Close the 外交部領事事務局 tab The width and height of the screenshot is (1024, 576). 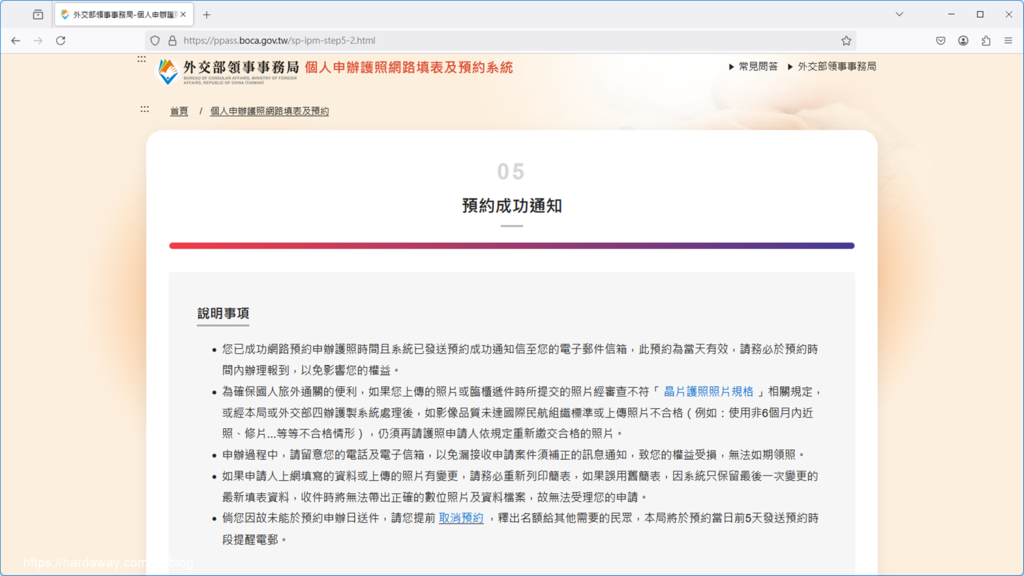point(183,14)
